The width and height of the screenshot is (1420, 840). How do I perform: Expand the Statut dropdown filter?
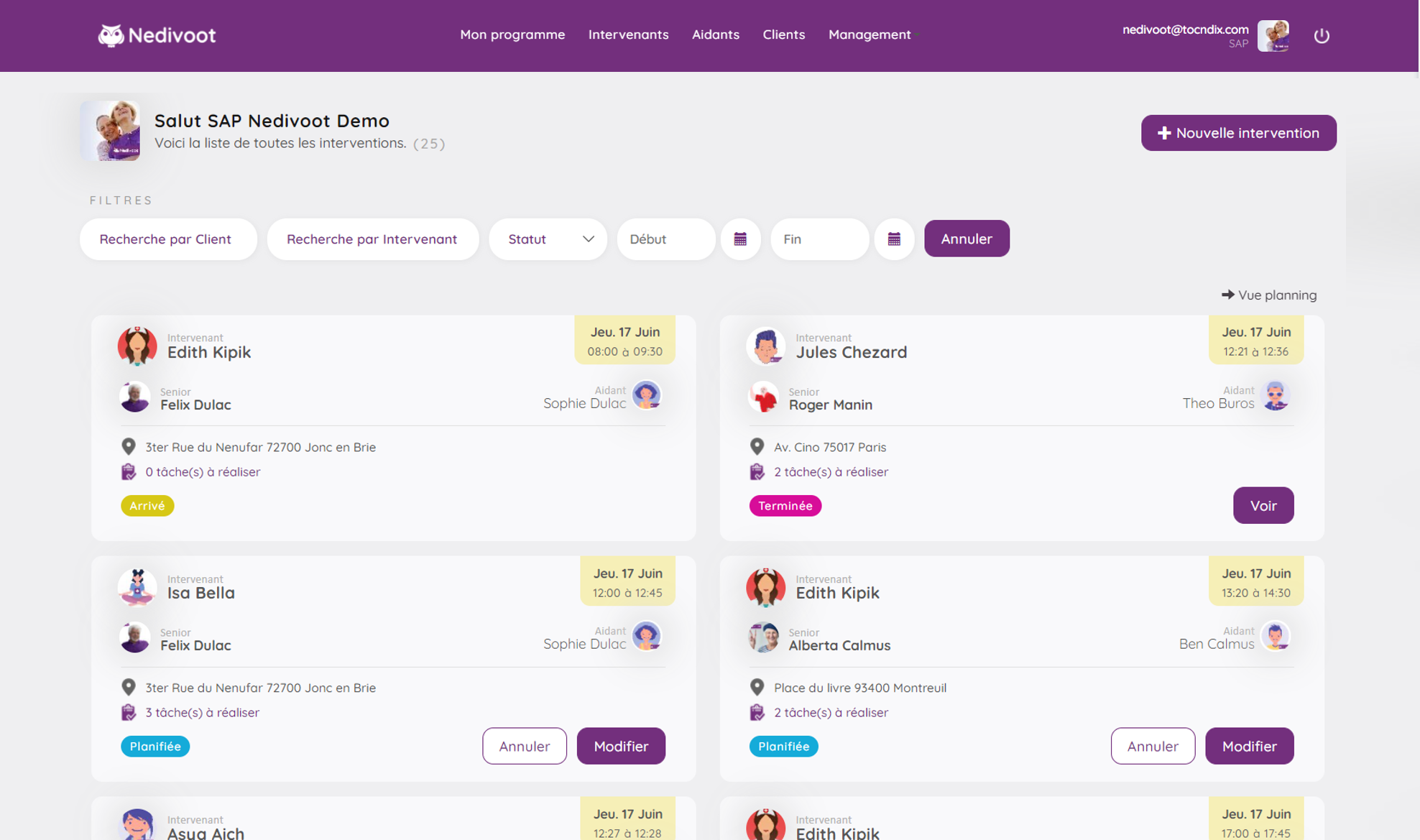(x=548, y=239)
